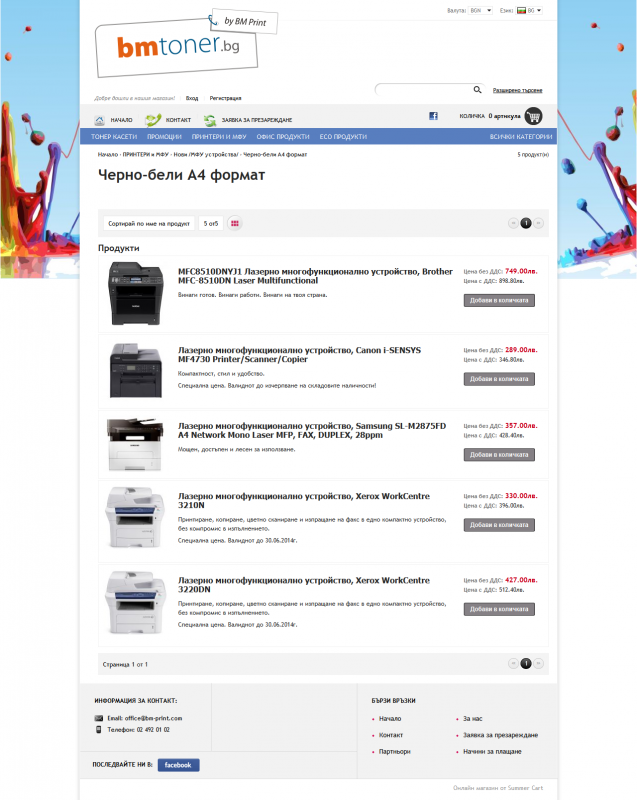This screenshot has height=800, width=637.
Task: Click footer Начало quick link
Action: tap(390, 718)
